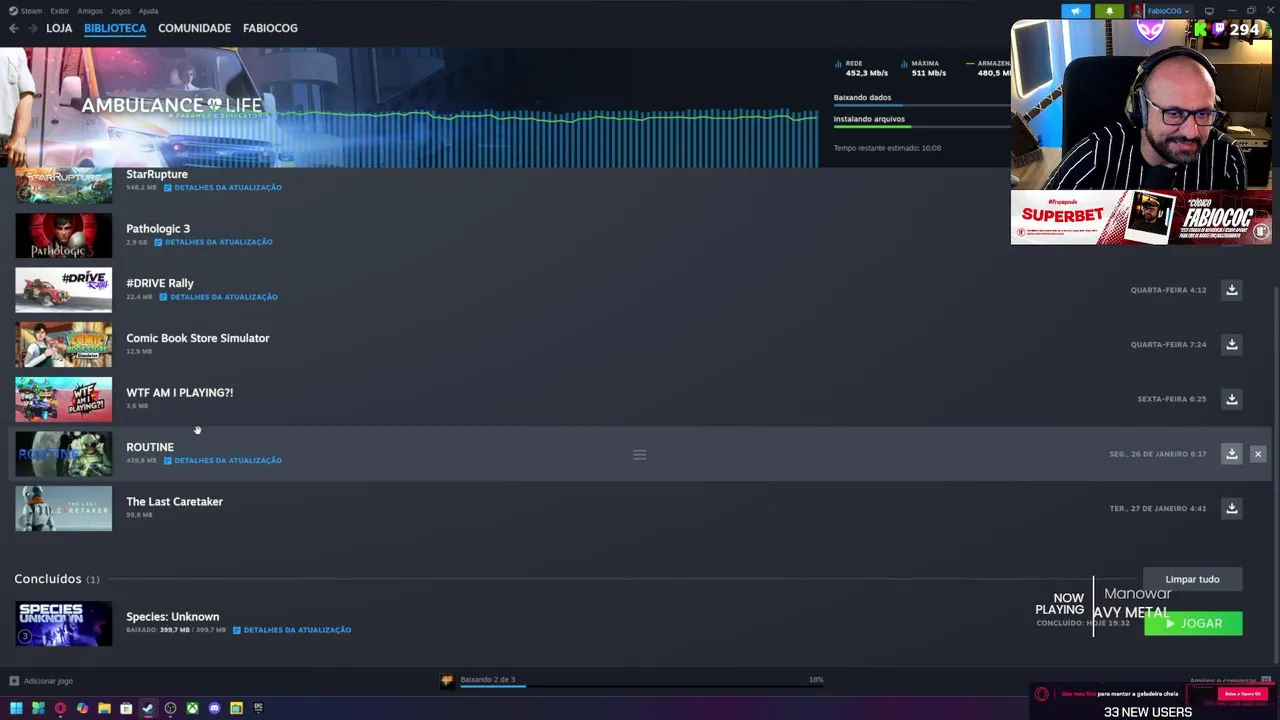Click the Comic Book Store Simulator thumbnail
The image size is (1280, 720).
(63, 344)
